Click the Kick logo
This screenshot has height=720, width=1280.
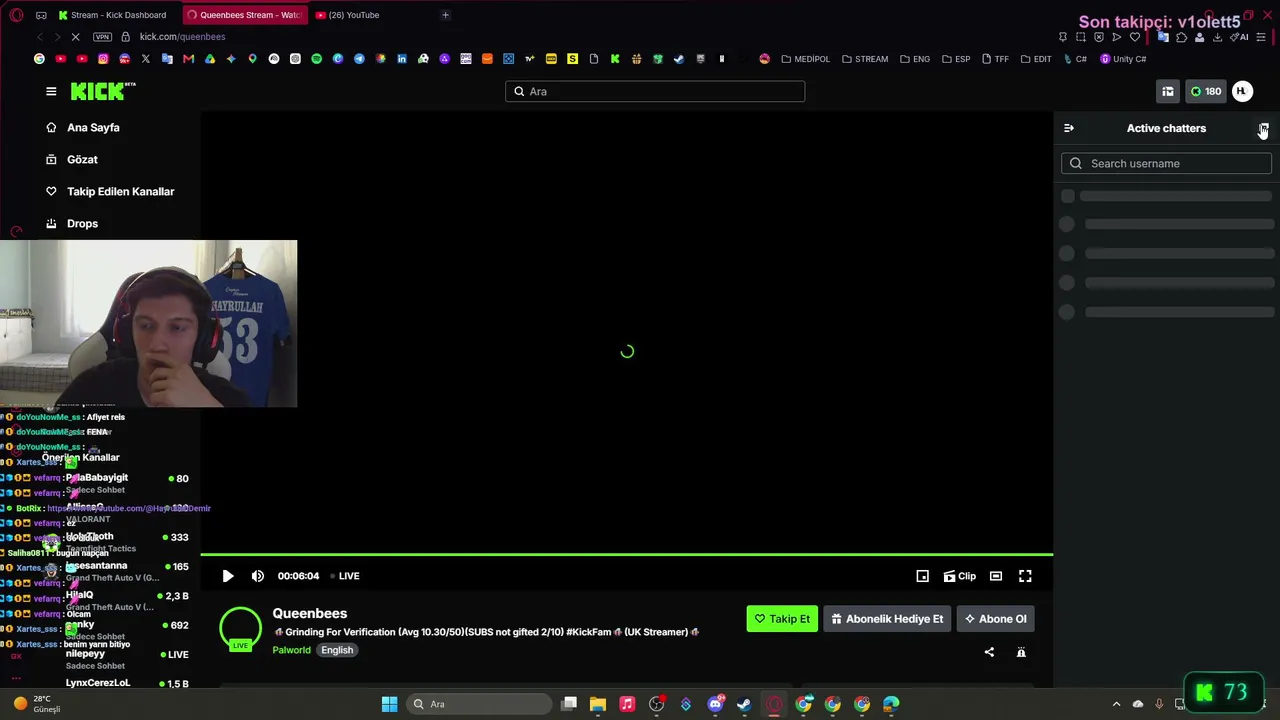[x=102, y=91]
